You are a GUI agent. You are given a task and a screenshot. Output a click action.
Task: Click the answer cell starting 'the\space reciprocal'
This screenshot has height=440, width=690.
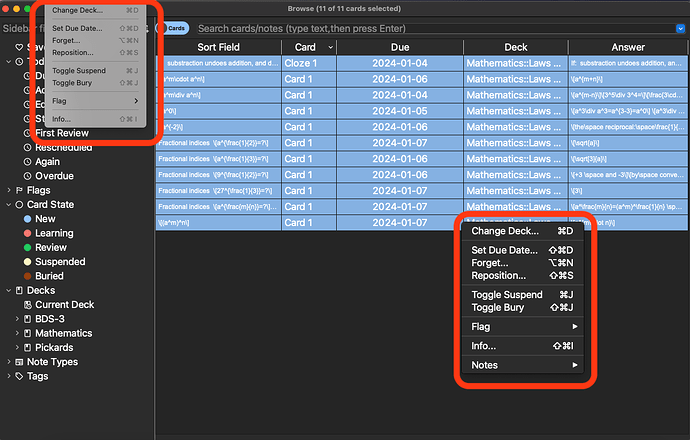[x=628, y=127]
